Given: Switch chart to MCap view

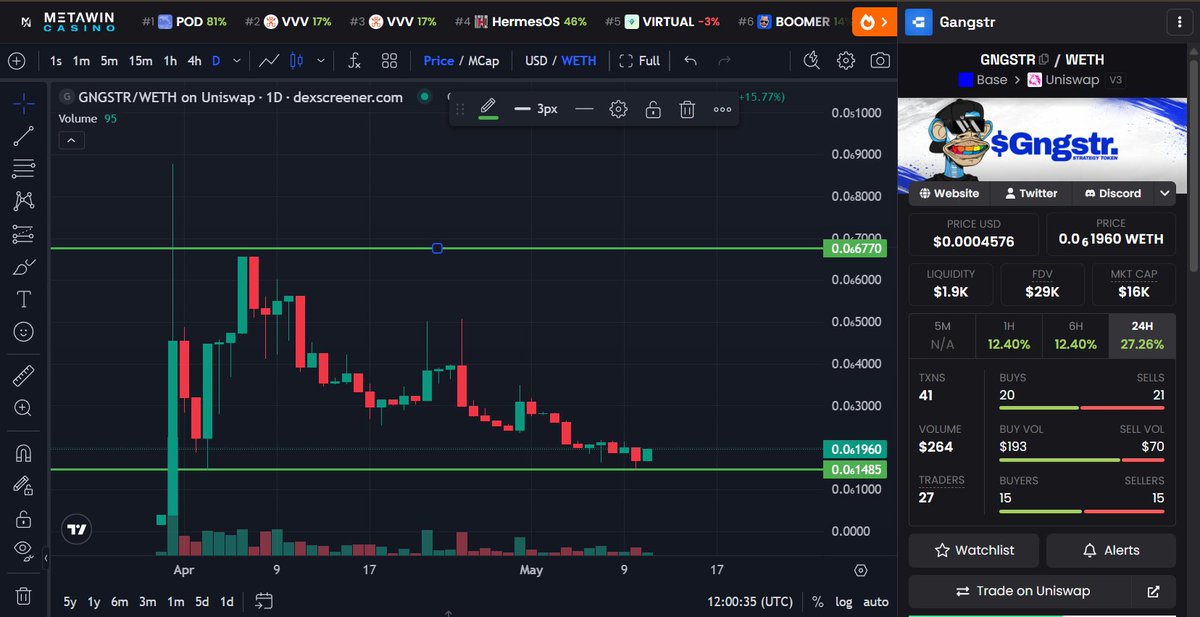Looking at the screenshot, I should 484,60.
